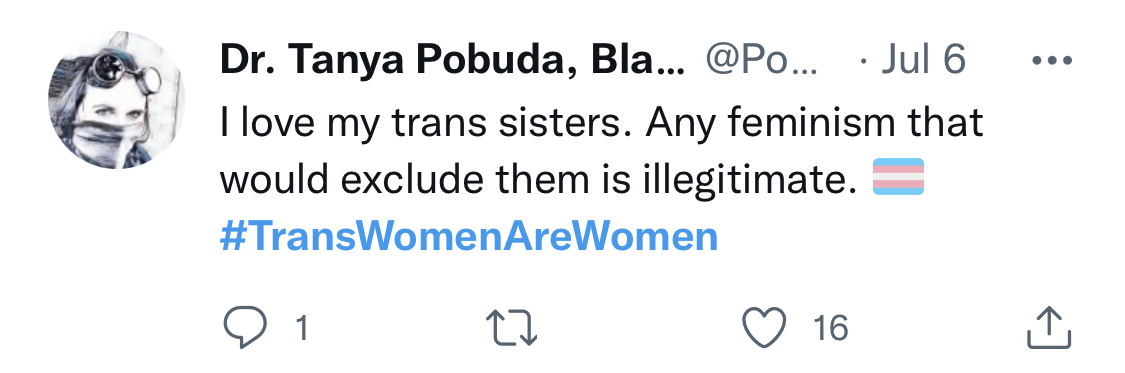Image resolution: width=1125 pixels, height=373 pixels.
Task: Retweet the post using the arrows icon
Action: [x=512, y=329]
